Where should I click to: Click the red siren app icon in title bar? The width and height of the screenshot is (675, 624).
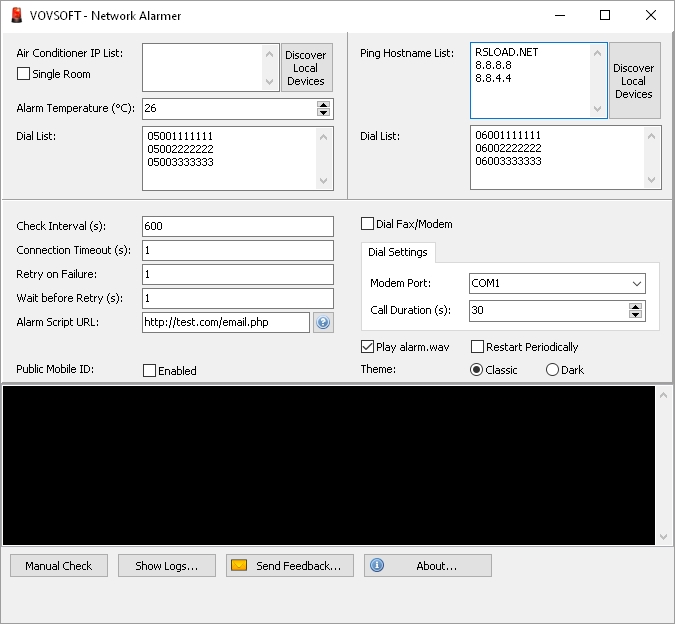(x=17, y=15)
